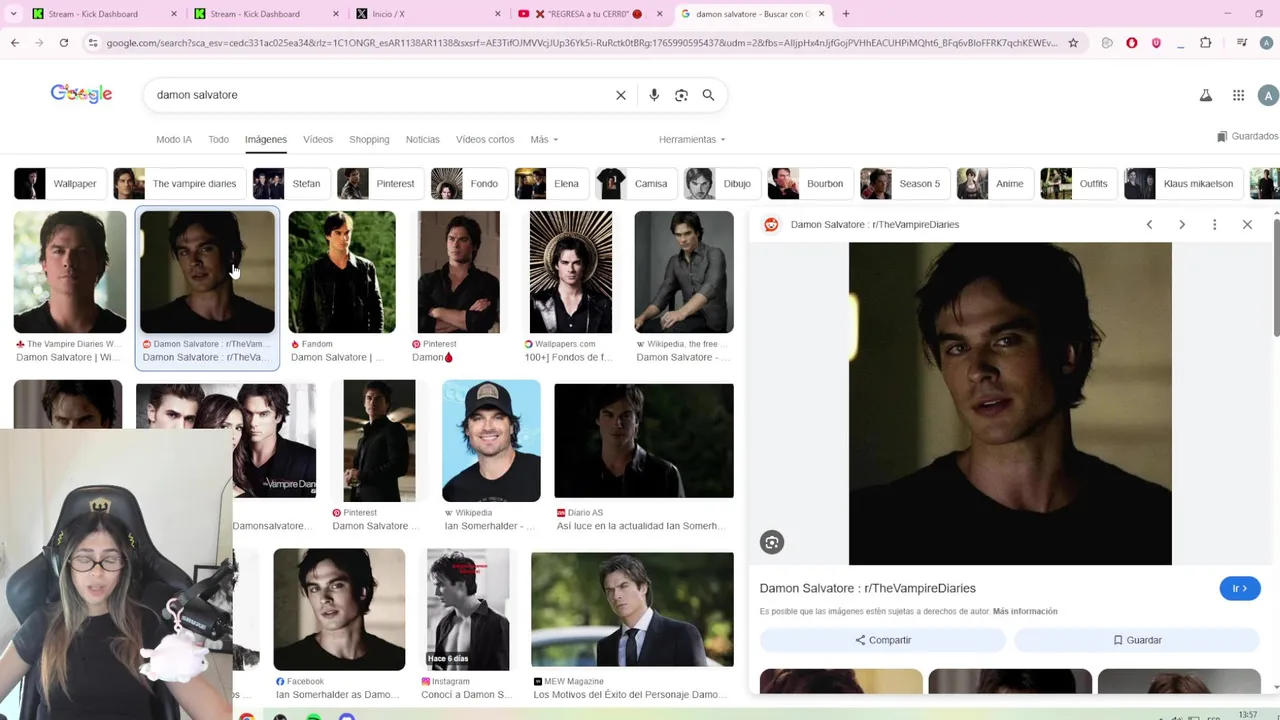Open the Google apps grid
Viewport: 1280px width, 720px height.
(1238, 95)
